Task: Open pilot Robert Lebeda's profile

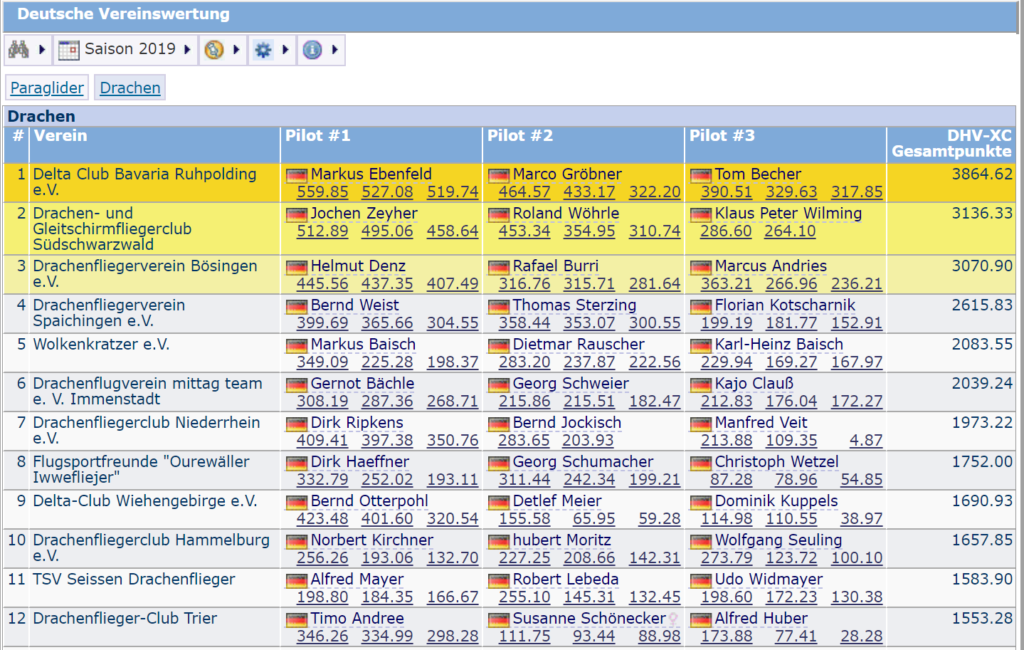Action: (566, 579)
